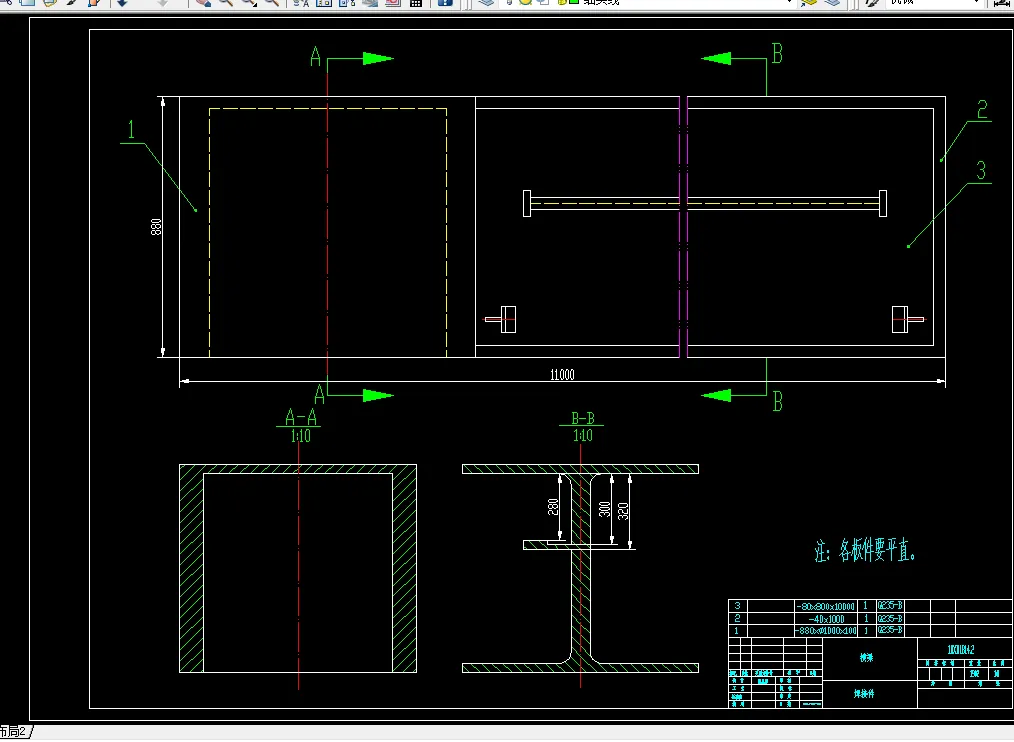
Task: Select the upper section label A
Action: [316, 56]
